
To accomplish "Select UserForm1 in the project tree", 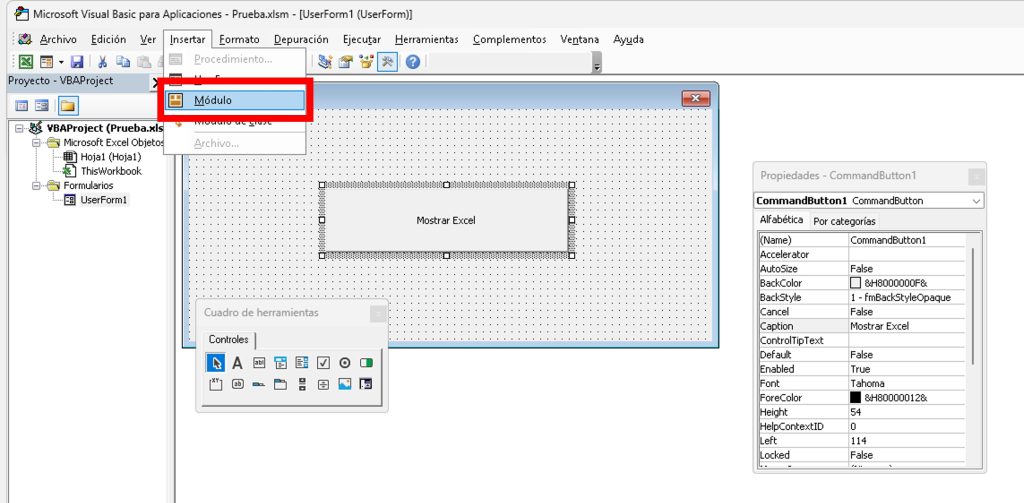I will [104, 200].
